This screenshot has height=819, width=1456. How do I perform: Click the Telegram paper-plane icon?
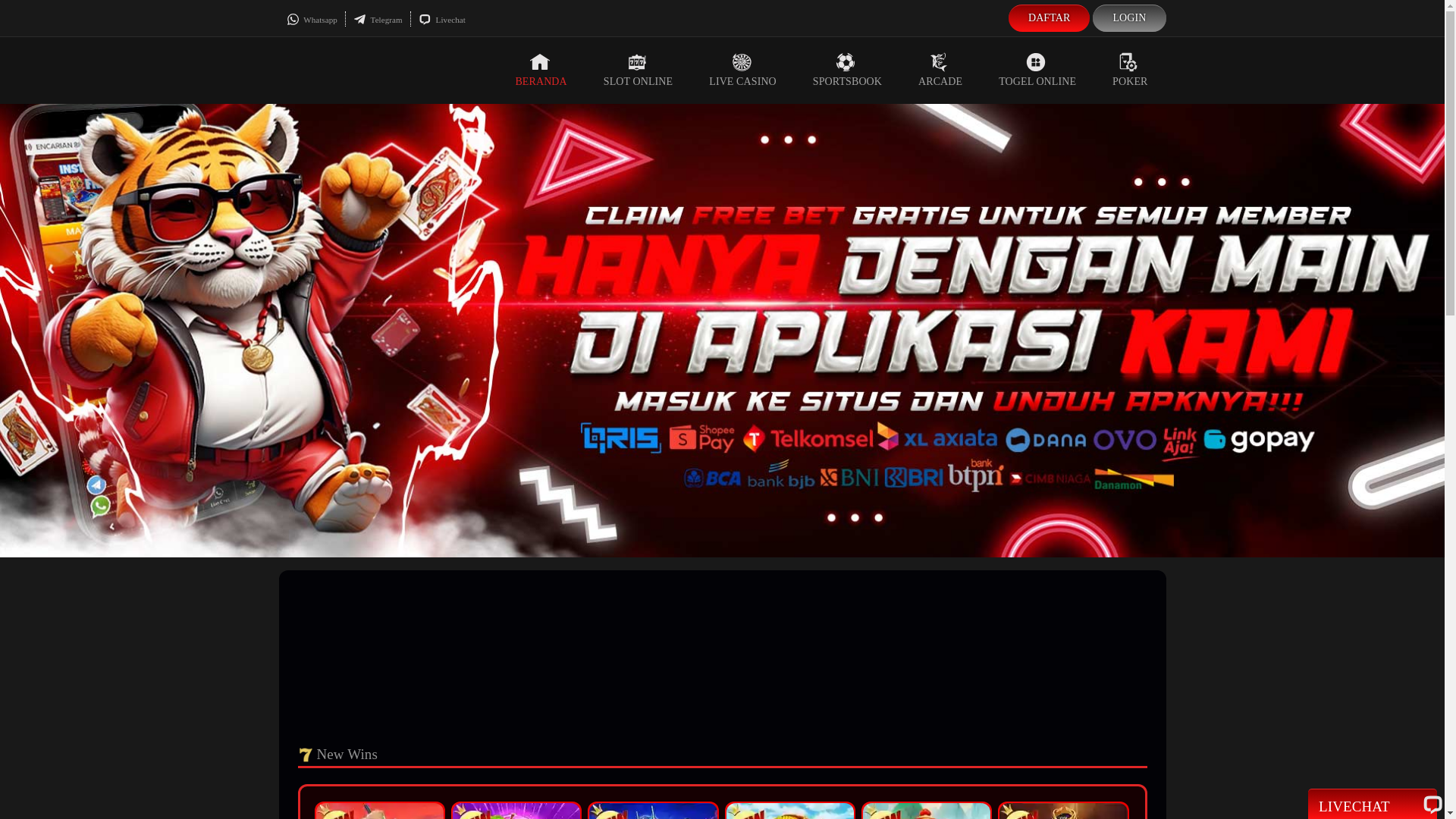(359, 20)
